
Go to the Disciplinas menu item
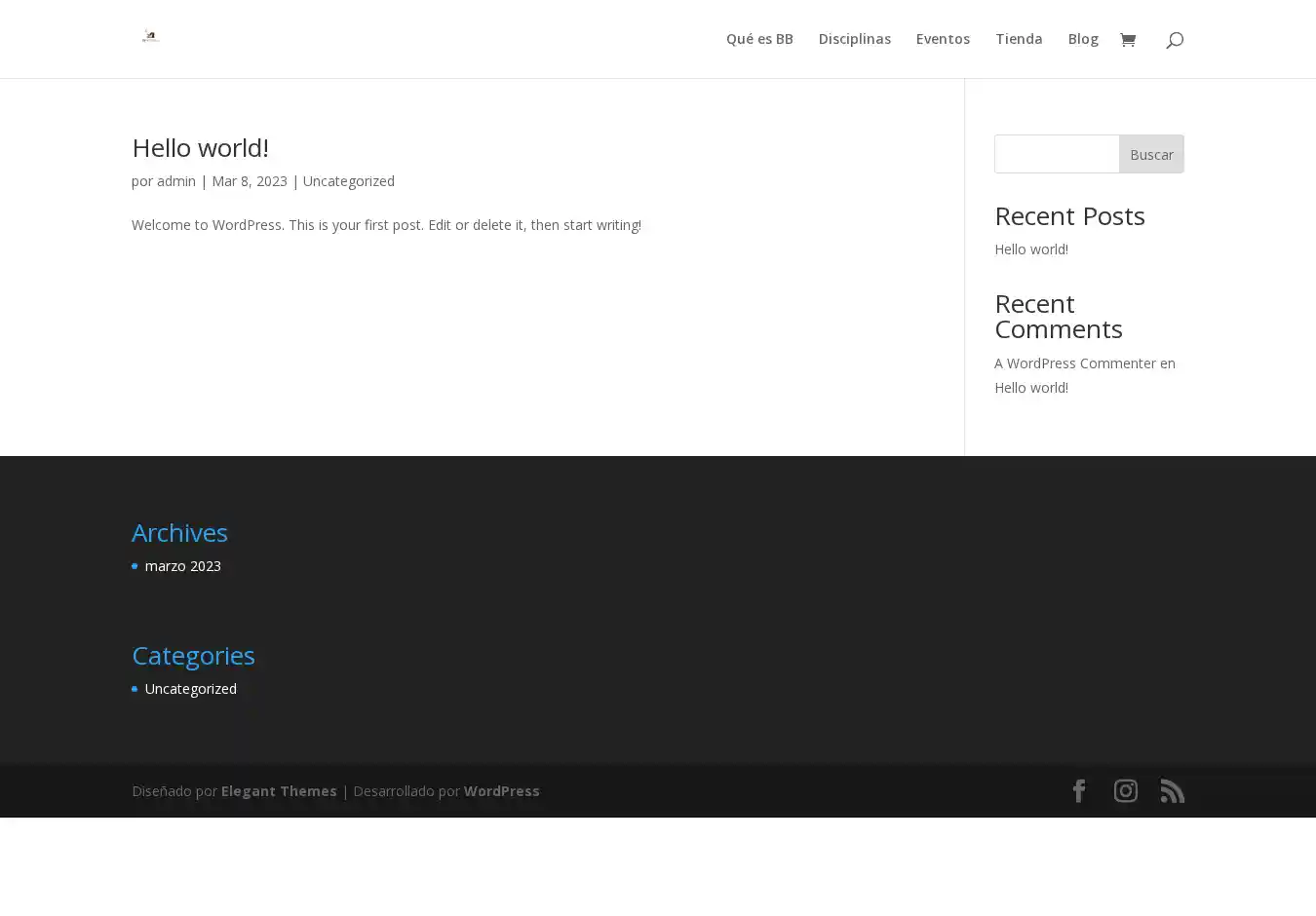pos(854,39)
